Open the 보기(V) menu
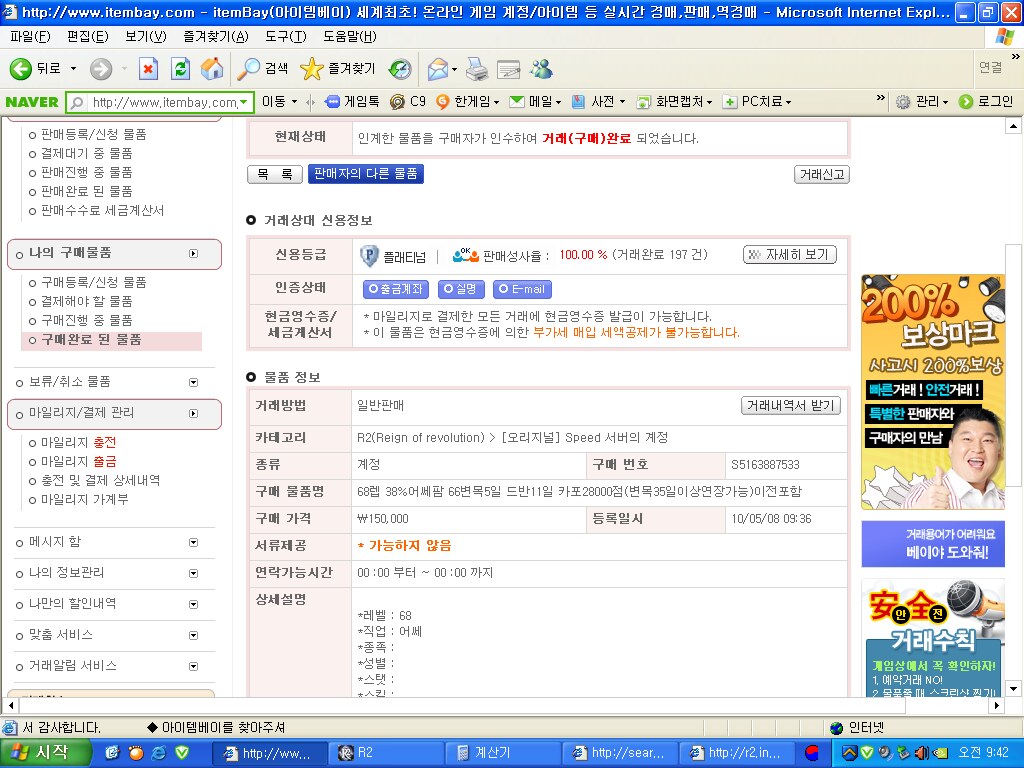The height and width of the screenshot is (768, 1024). 146,37
